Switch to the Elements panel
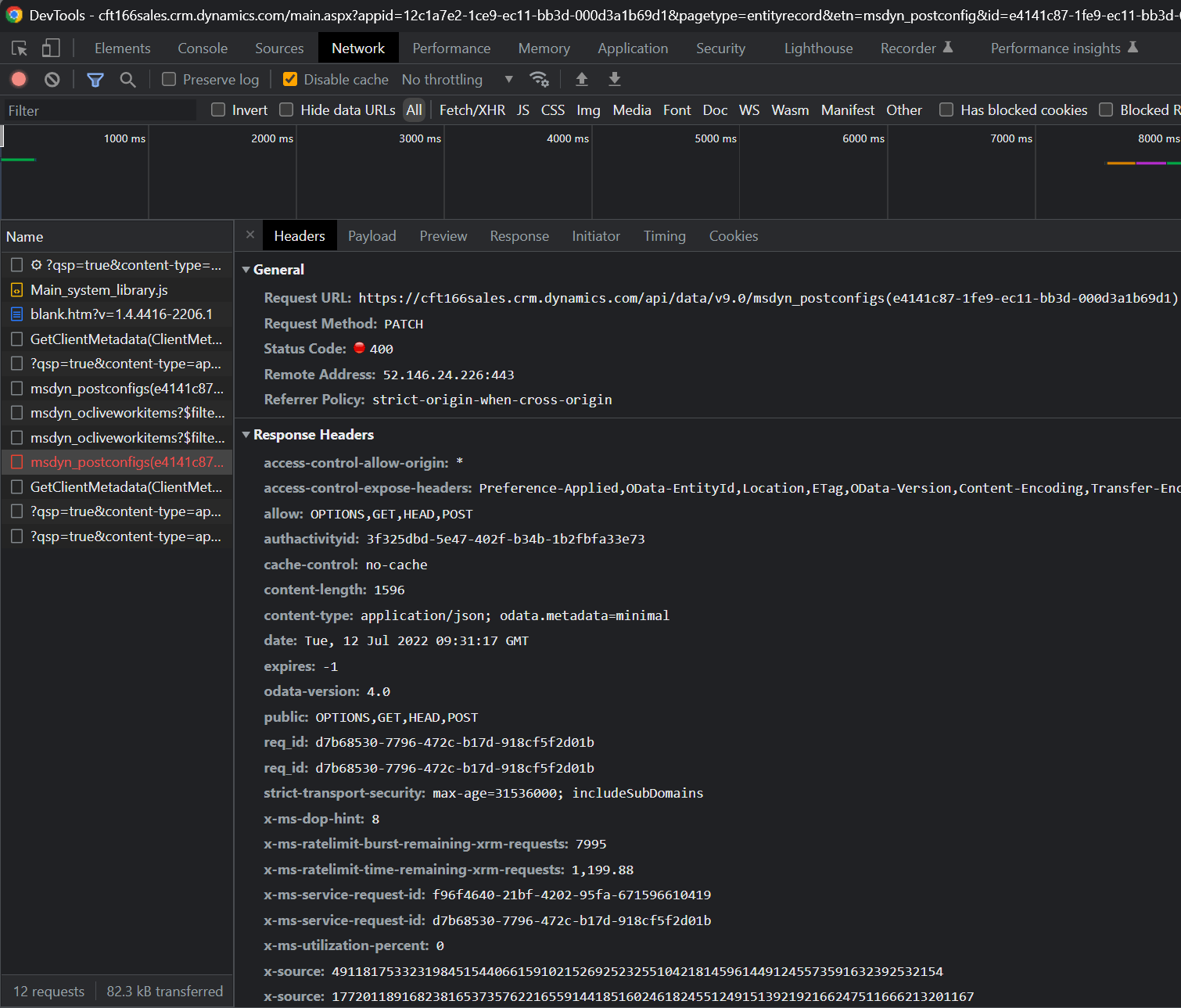 [x=122, y=48]
